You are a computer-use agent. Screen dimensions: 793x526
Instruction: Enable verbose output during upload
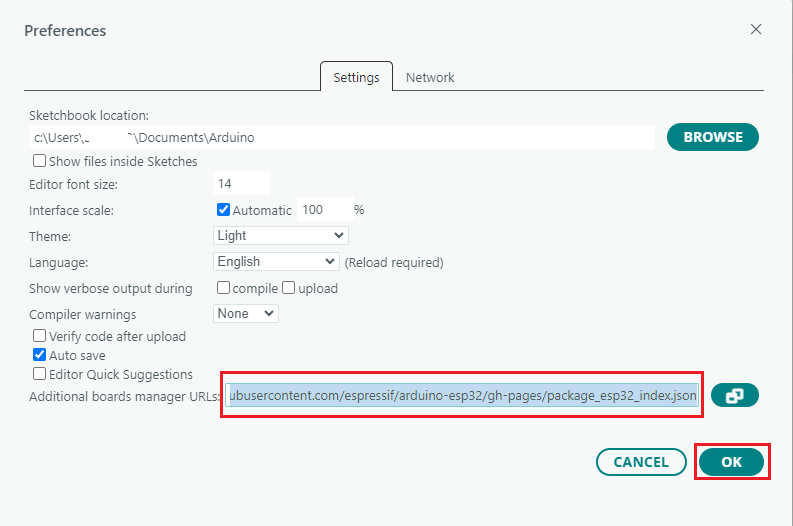coord(288,288)
